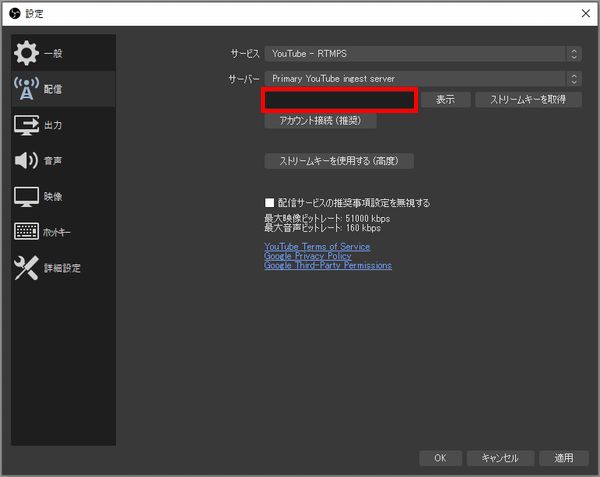Click ストリームキーを取得 button
This screenshot has width=600, height=477.
click(528, 100)
